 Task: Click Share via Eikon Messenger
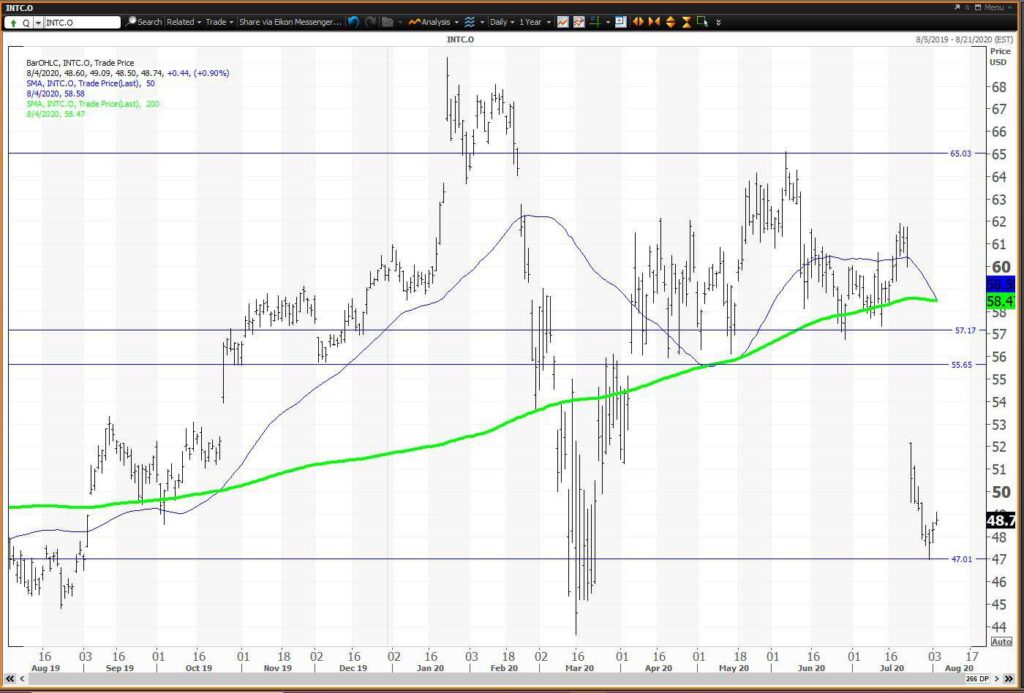coord(290,22)
